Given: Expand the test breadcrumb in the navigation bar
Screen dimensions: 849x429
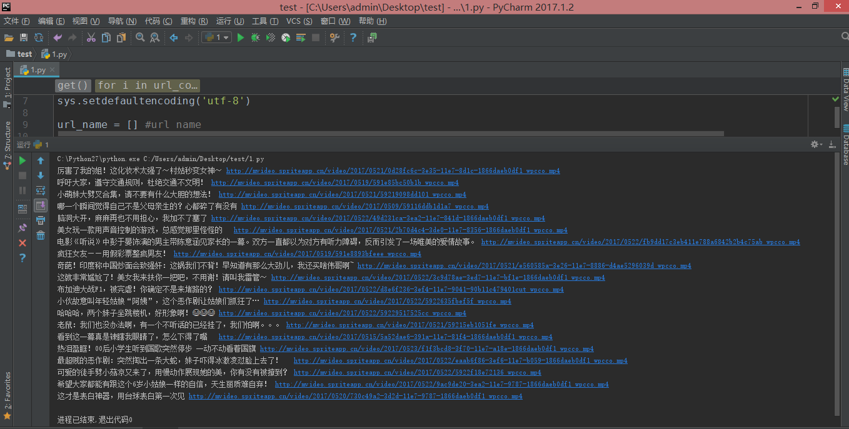Looking at the screenshot, I should click(x=20, y=54).
